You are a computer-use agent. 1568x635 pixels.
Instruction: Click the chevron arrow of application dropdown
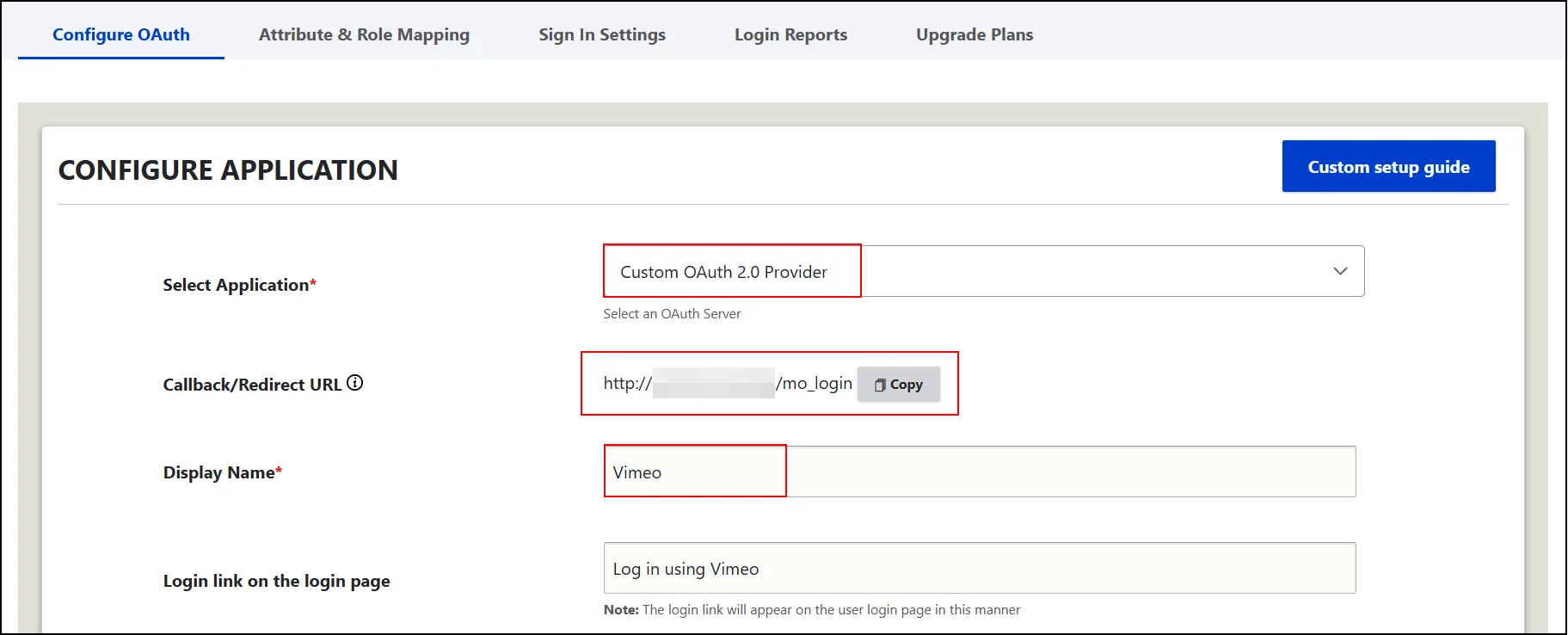pyautogui.click(x=1340, y=271)
